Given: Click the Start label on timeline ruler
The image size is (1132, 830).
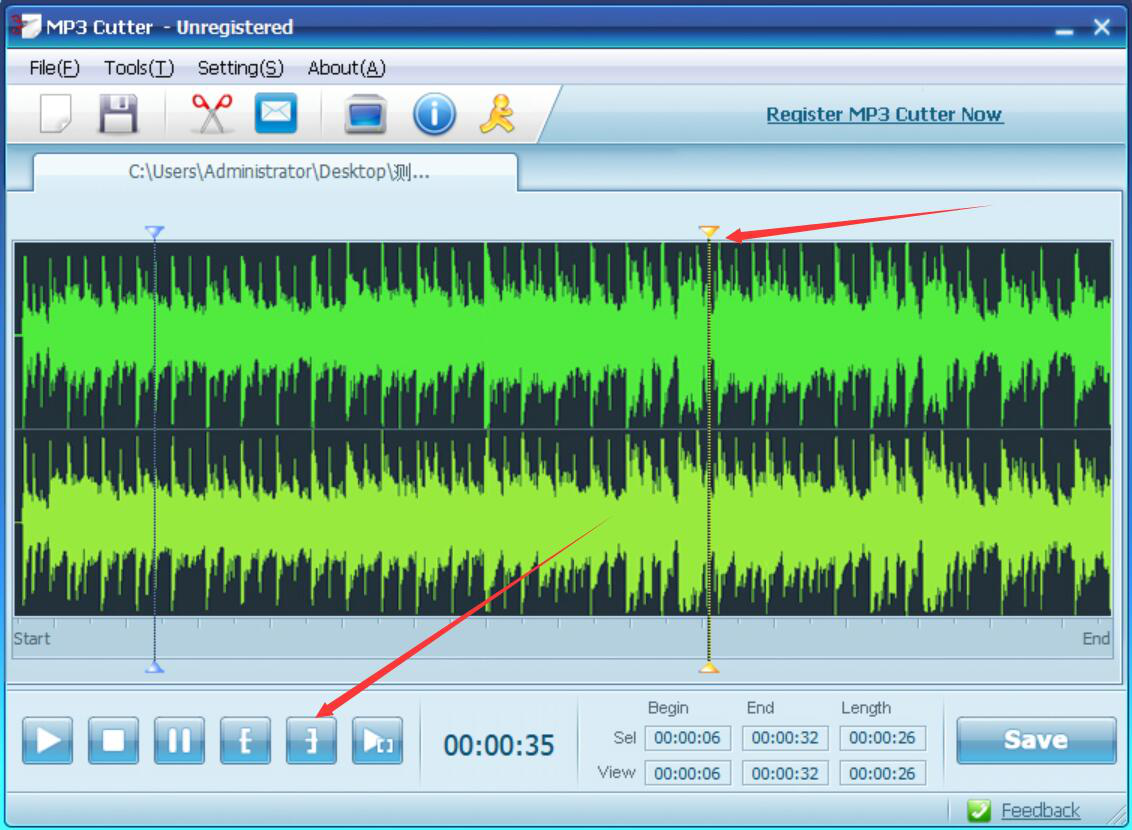Looking at the screenshot, I should (32, 639).
